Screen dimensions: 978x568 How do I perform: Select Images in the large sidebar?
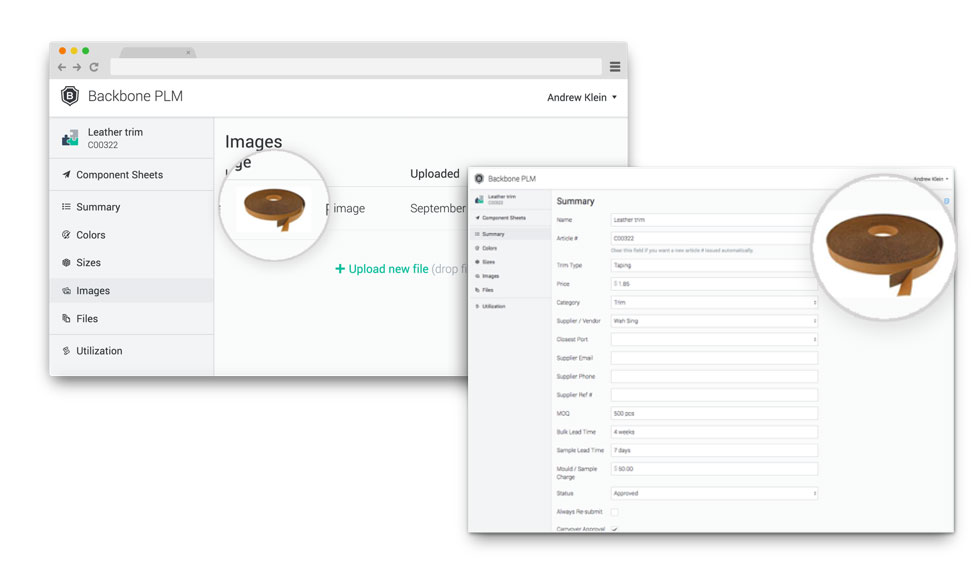point(132,291)
